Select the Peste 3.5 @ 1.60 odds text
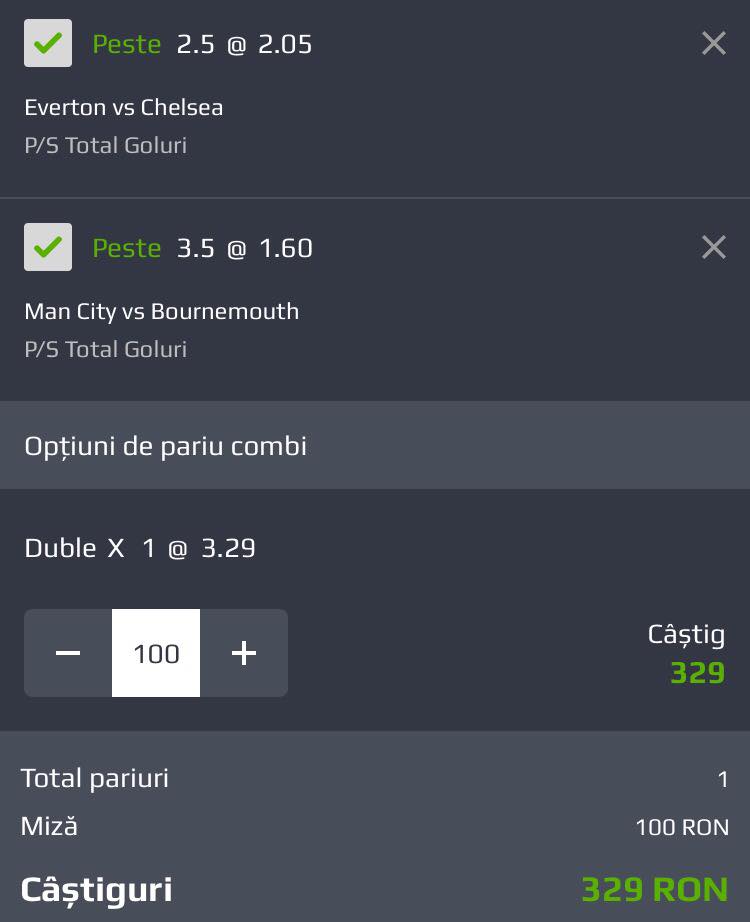Image resolution: width=750 pixels, height=922 pixels. (202, 248)
